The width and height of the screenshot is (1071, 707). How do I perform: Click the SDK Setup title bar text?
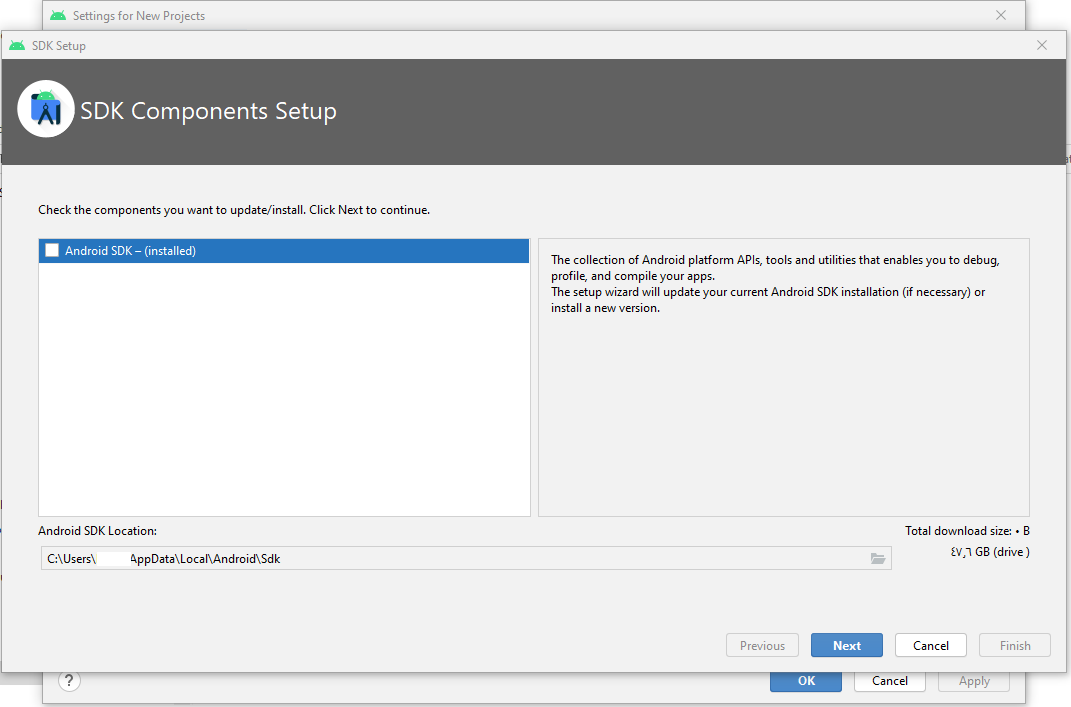click(x=59, y=45)
